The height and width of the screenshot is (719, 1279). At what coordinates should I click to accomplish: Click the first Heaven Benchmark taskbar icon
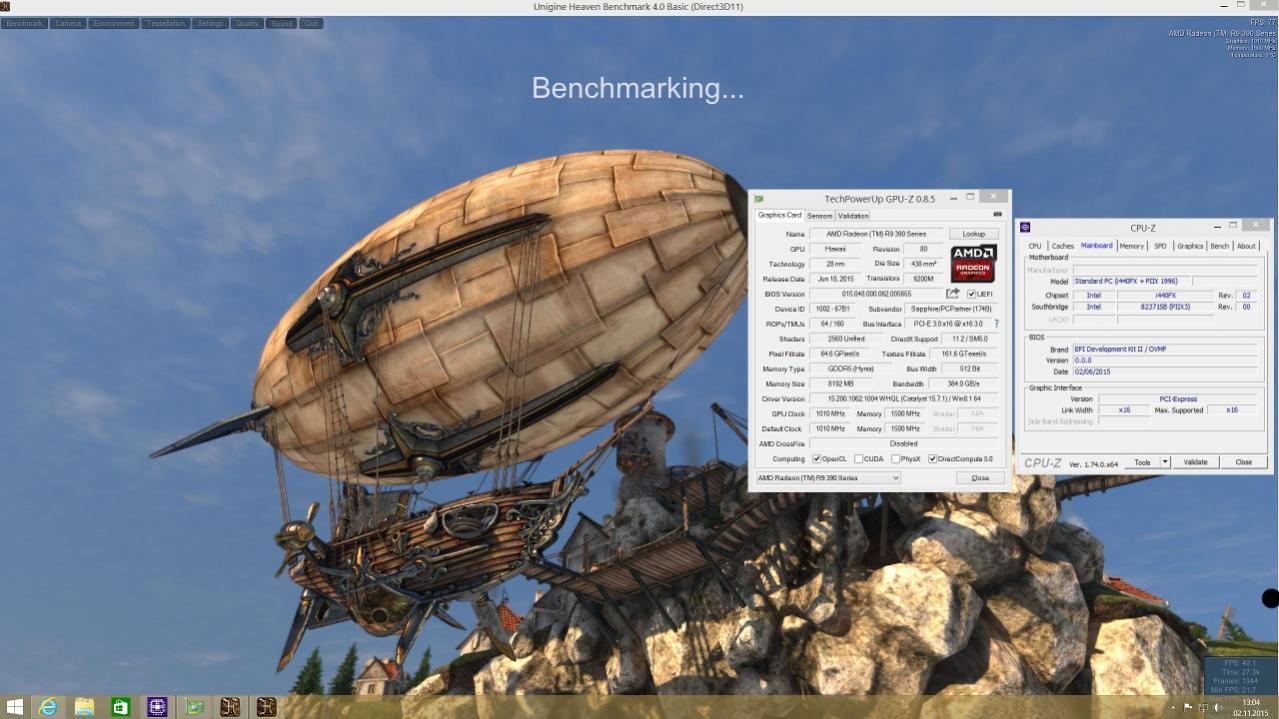[230, 707]
